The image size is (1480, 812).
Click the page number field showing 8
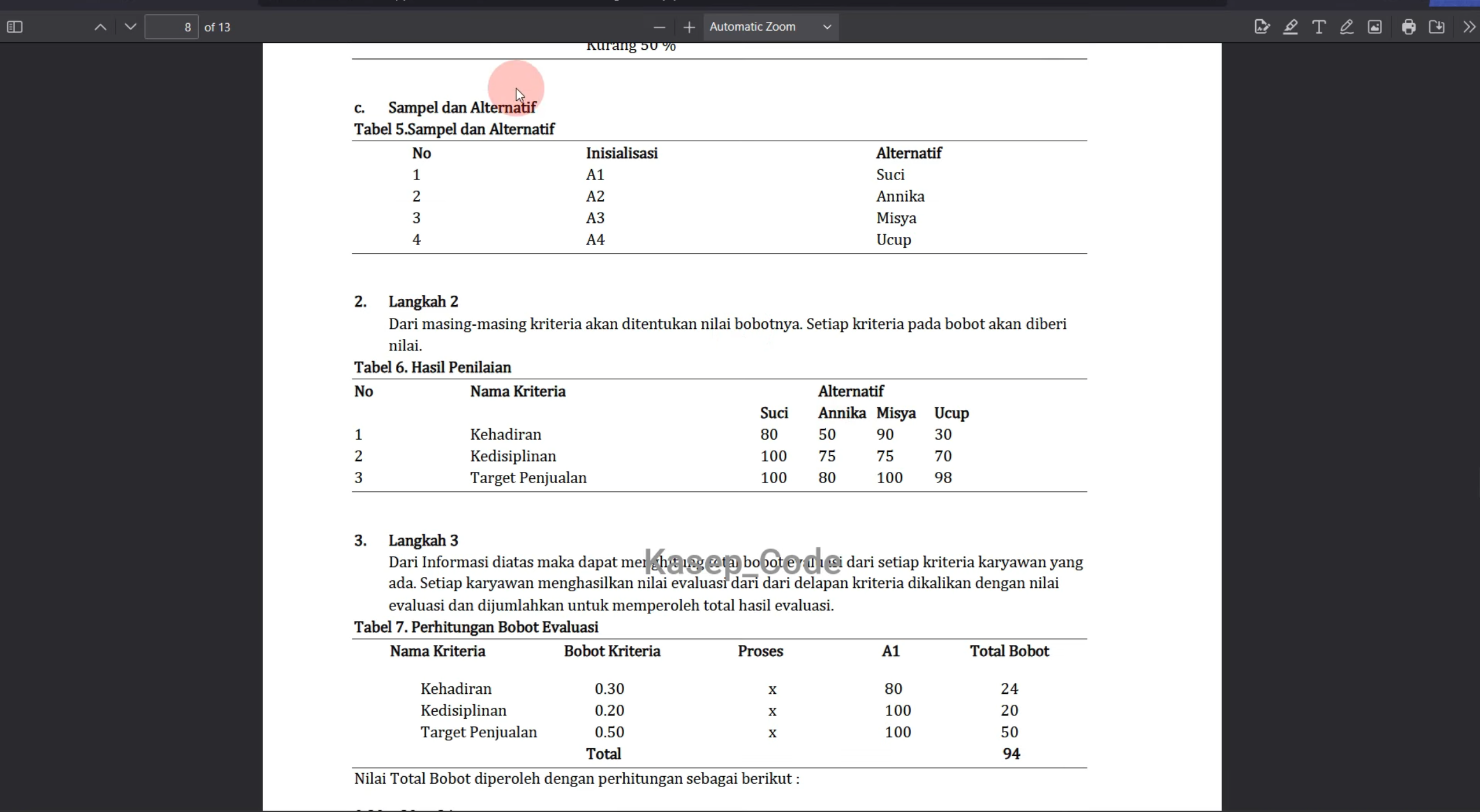click(x=172, y=27)
